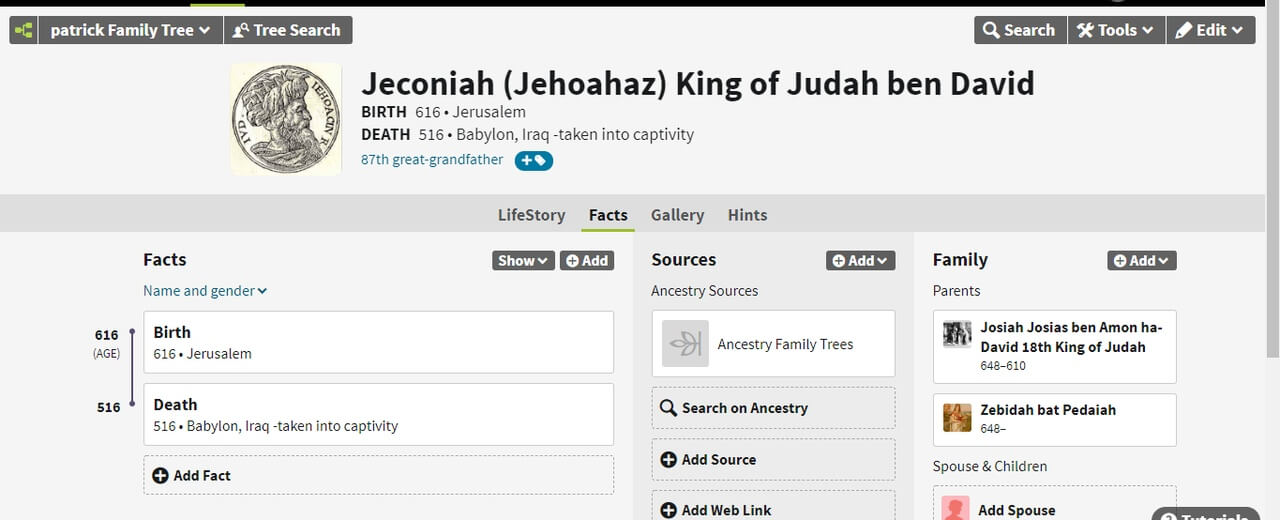The image size is (1280, 520).
Task: Open the Gallery tab
Action: 677,215
